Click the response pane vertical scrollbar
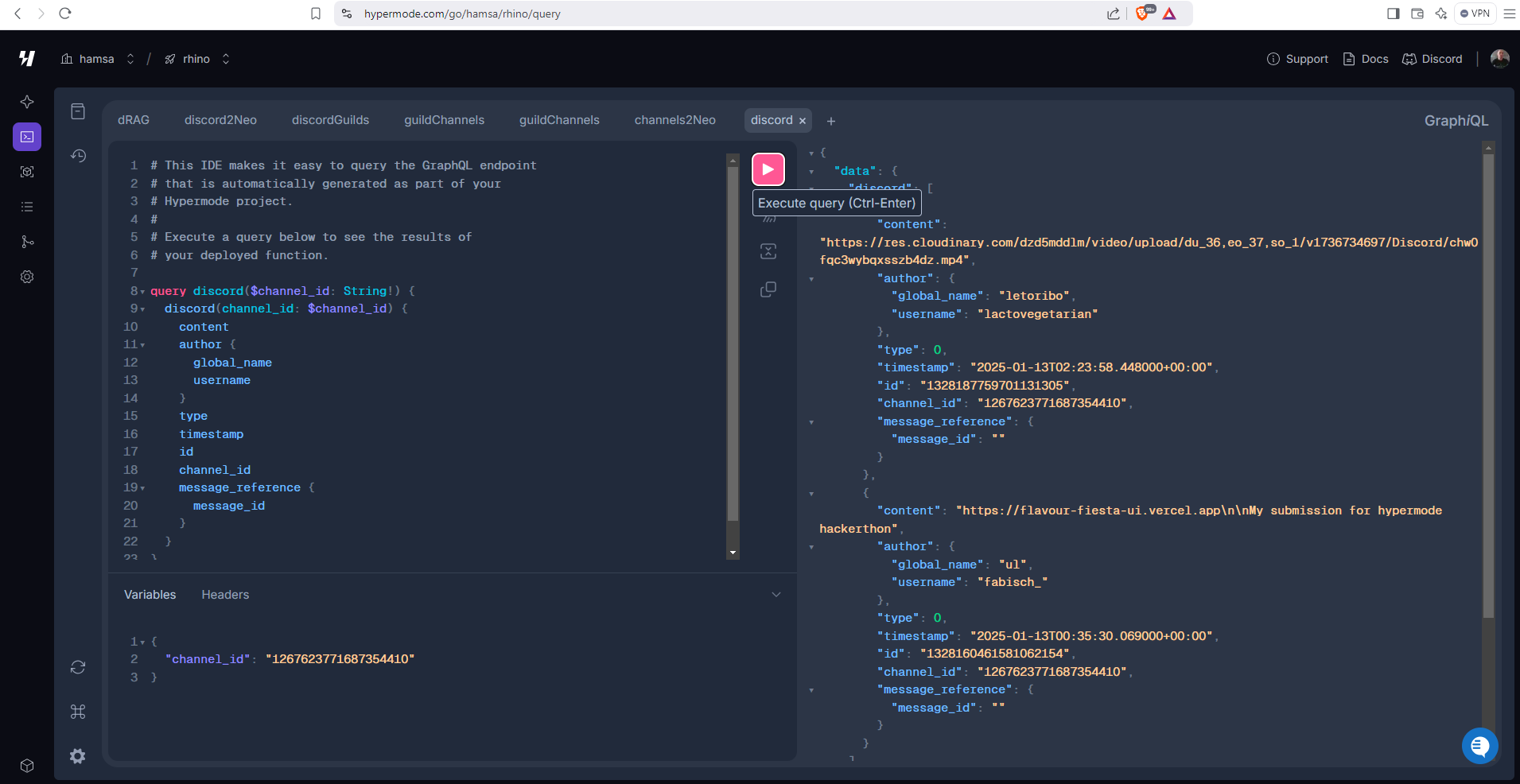Image resolution: width=1520 pixels, height=784 pixels. point(1489,386)
